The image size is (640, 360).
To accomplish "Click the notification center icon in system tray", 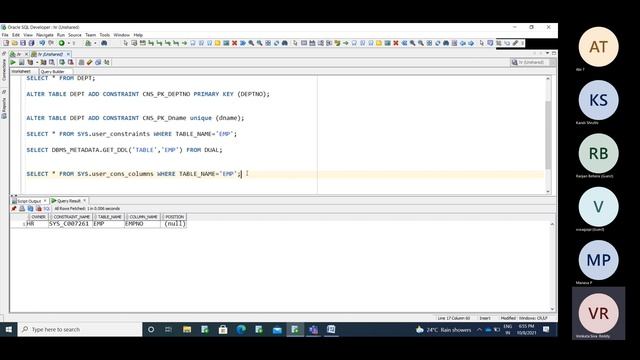I will pyautogui.click(x=546, y=329).
